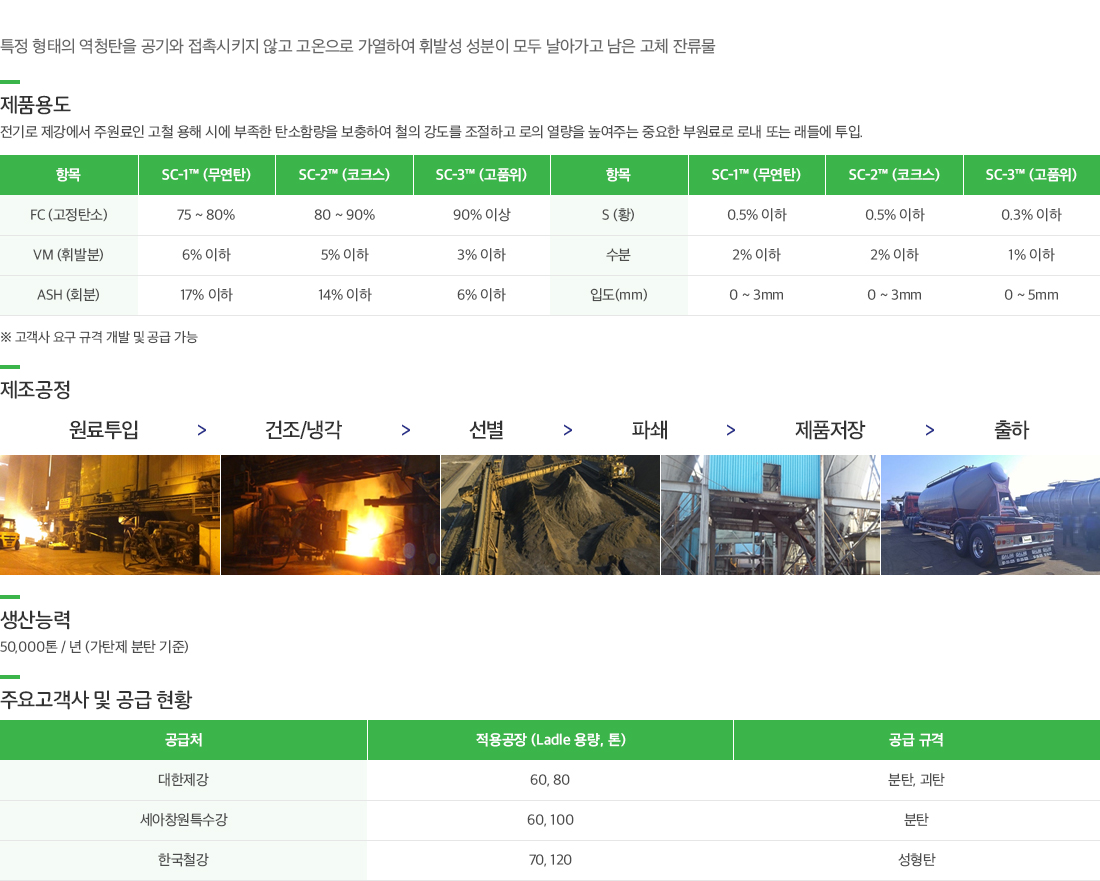This screenshot has height=881, width=1100.
Task: Click the 0 ~ 5mm particle size cell
Action: 1031,295
